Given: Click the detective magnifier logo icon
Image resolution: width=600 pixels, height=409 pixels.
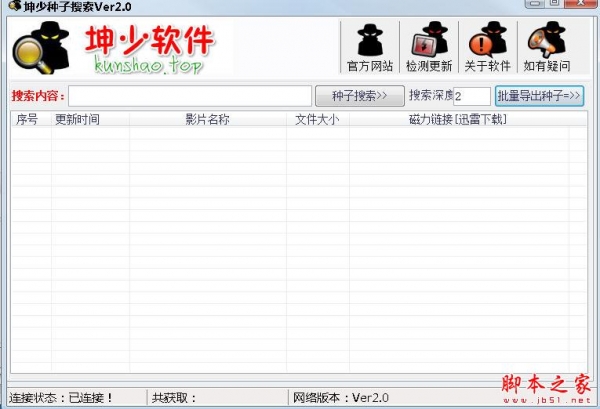Looking at the screenshot, I should (x=41, y=47).
